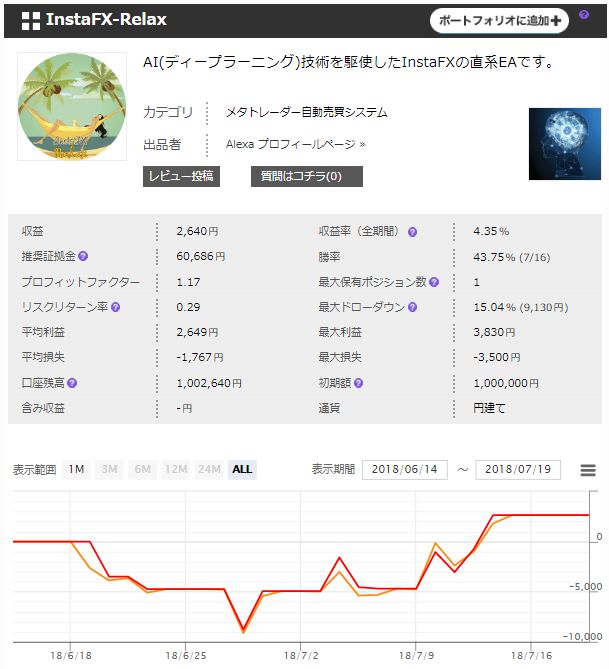
Task: Open Alexa プロフィールページ link
Action: click(x=295, y=144)
